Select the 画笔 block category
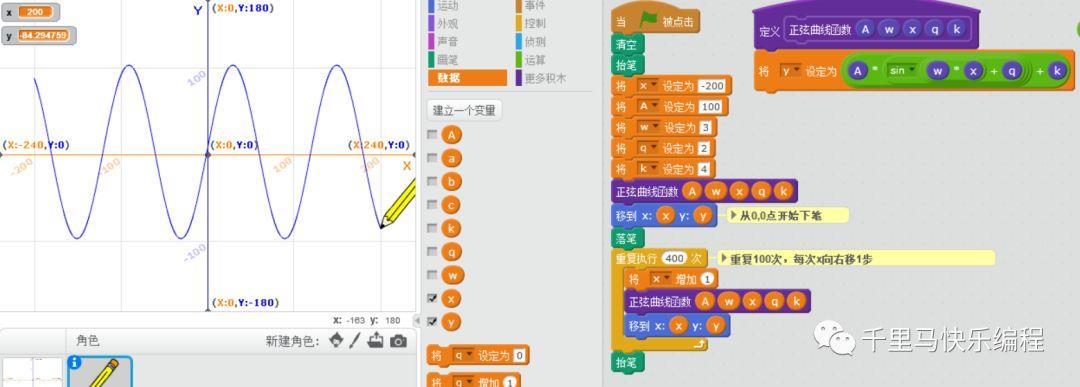This screenshot has height=387, width=1080. 447,61
